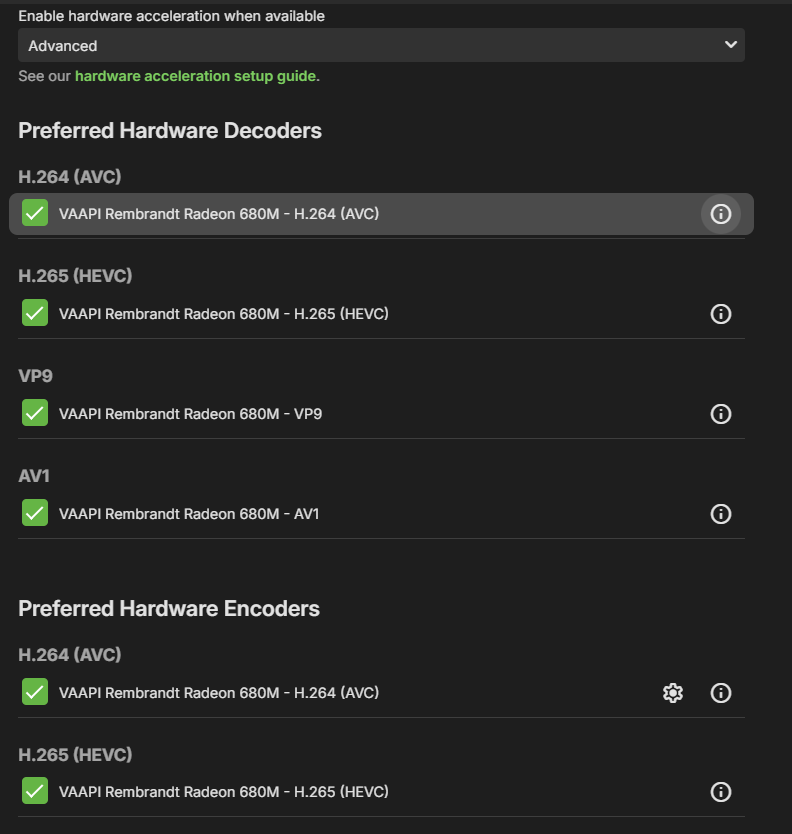The width and height of the screenshot is (792, 834).
Task: Open the hardware acceleration Advanced dropdown
Action: coord(381,45)
